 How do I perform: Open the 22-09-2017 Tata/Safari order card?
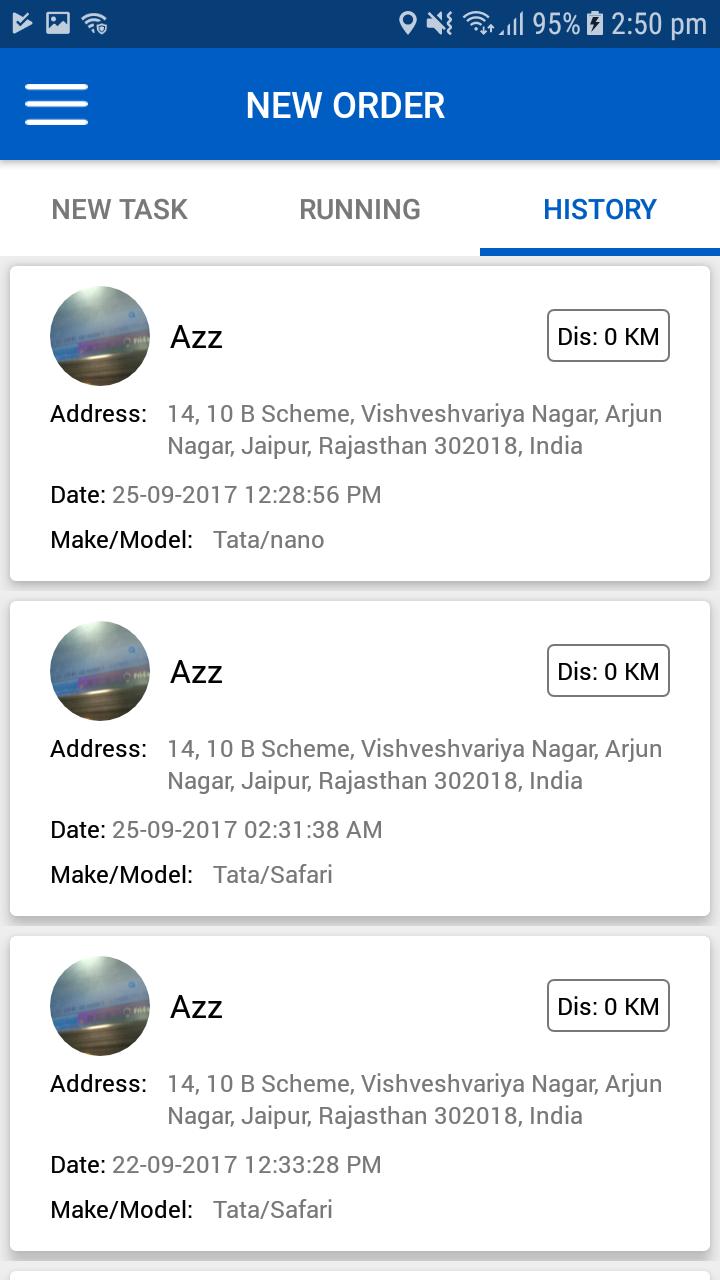(360, 1140)
